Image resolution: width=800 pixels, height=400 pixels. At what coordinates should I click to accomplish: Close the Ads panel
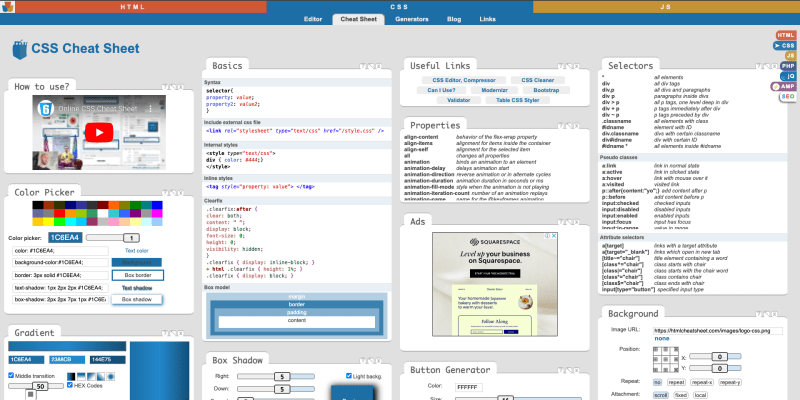(577, 222)
